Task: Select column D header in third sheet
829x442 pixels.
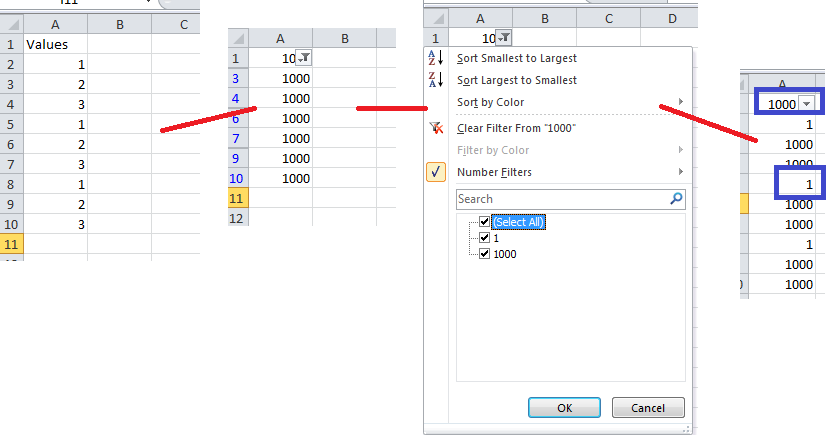Action: point(669,19)
